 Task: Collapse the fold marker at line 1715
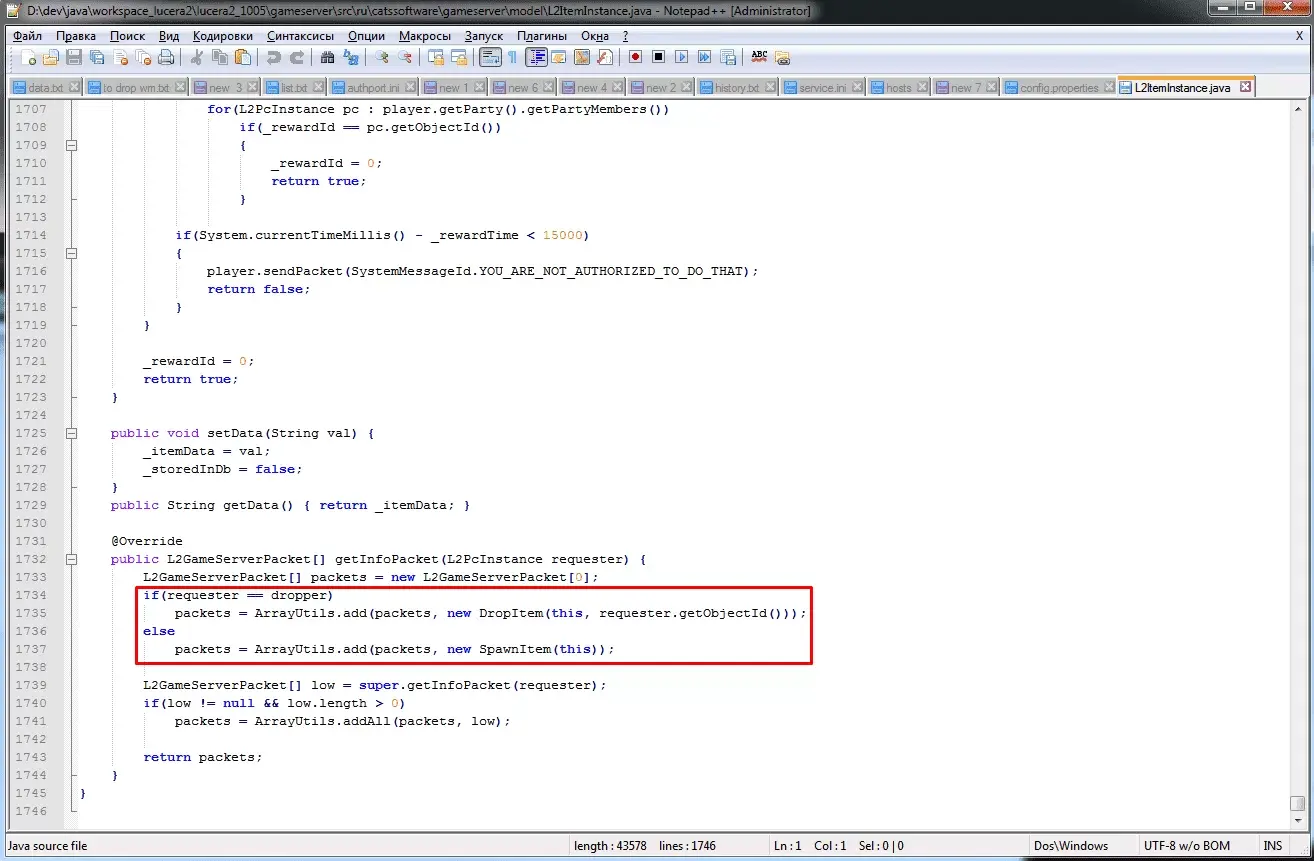pyautogui.click(x=71, y=253)
